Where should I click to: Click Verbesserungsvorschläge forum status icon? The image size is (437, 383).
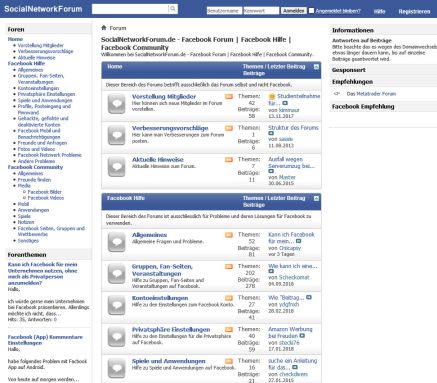[x=116, y=135]
